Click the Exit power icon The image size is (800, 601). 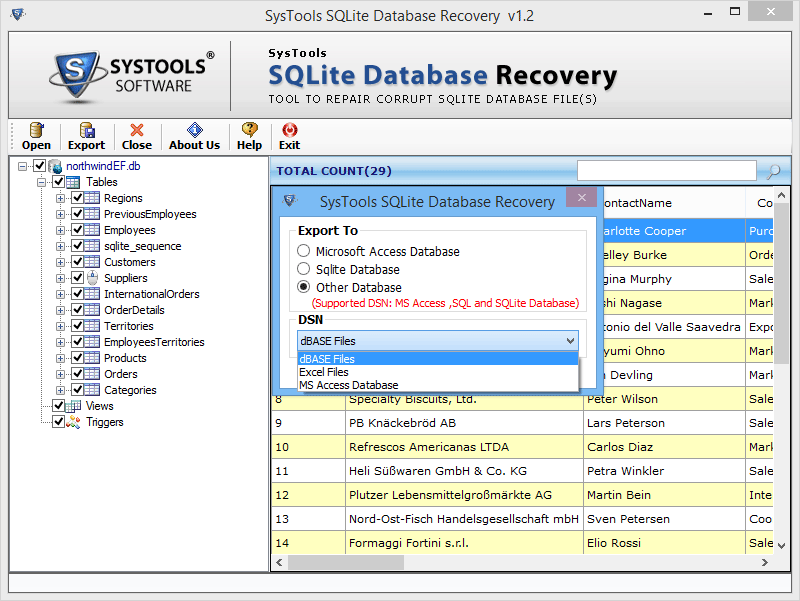click(x=289, y=130)
